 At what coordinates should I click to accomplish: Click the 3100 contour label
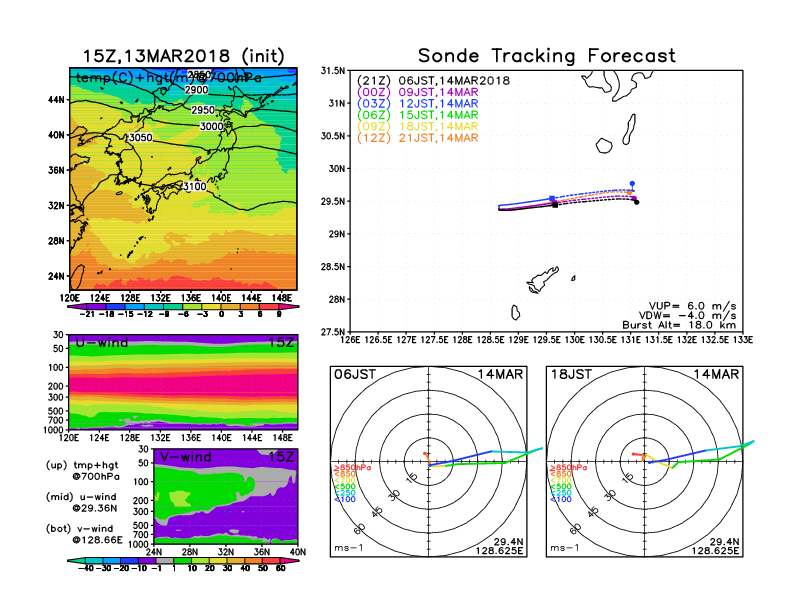pos(194,186)
